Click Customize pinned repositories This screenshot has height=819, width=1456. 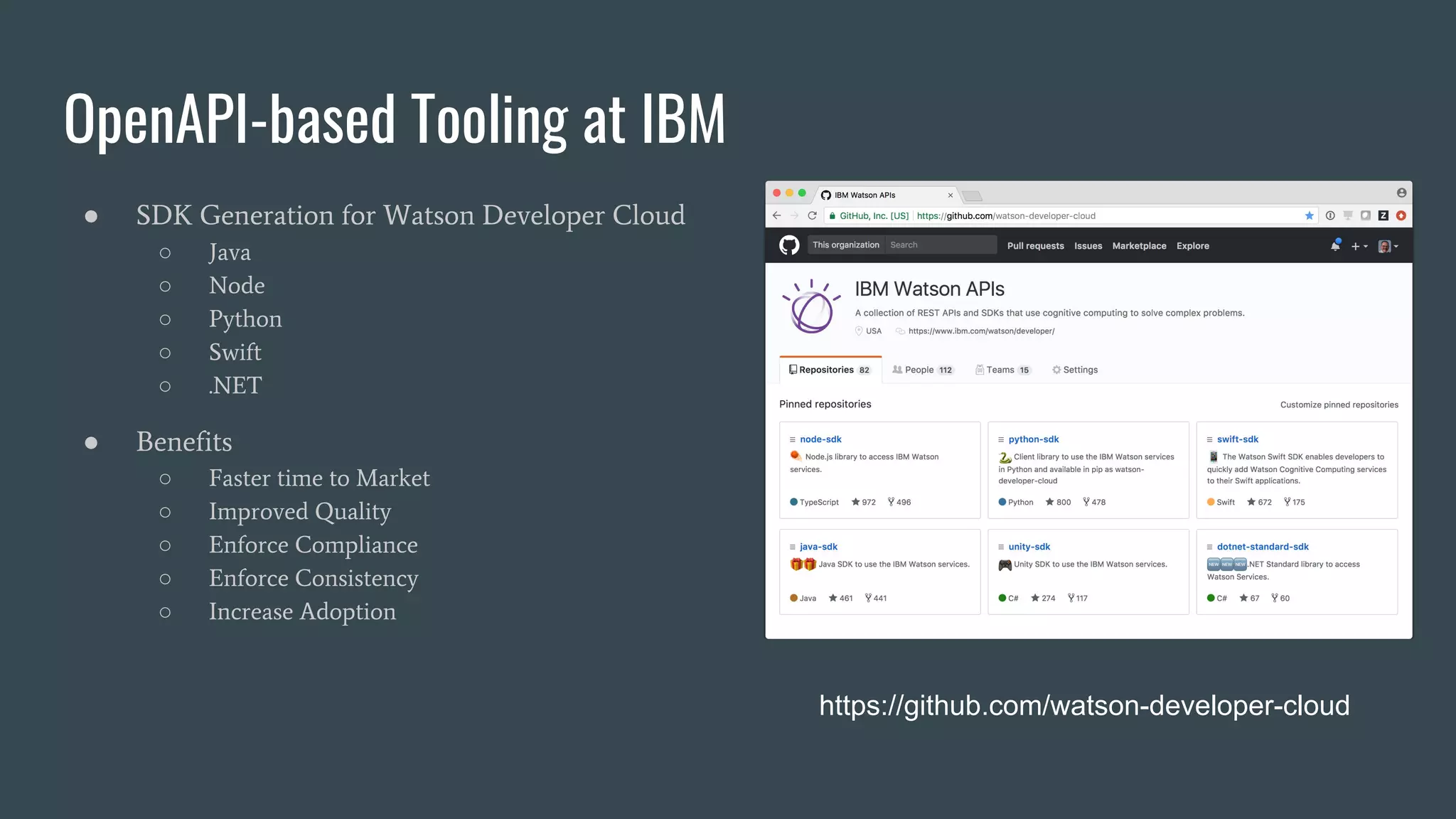[x=1339, y=405]
